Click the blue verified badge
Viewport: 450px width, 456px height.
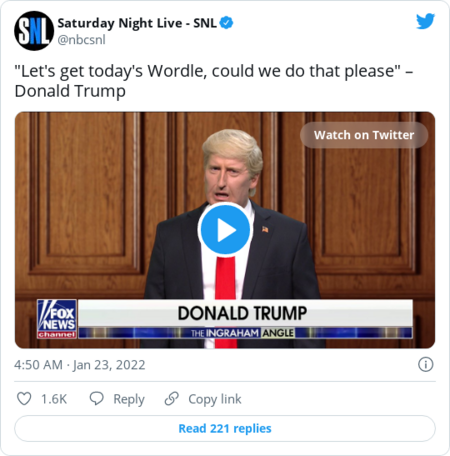point(227,23)
